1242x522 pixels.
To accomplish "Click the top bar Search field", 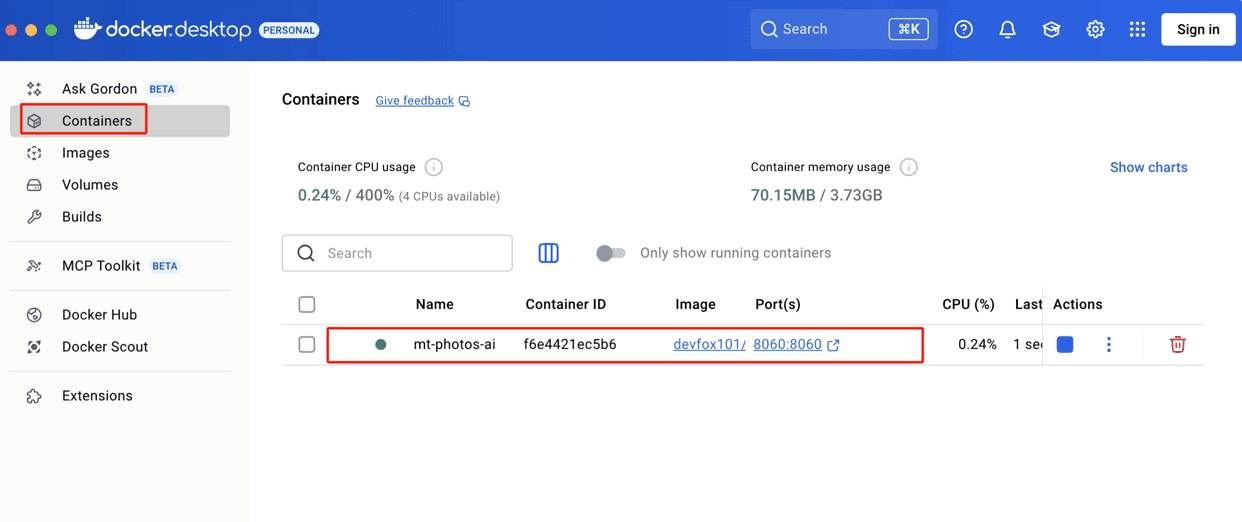I will [x=844, y=29].
